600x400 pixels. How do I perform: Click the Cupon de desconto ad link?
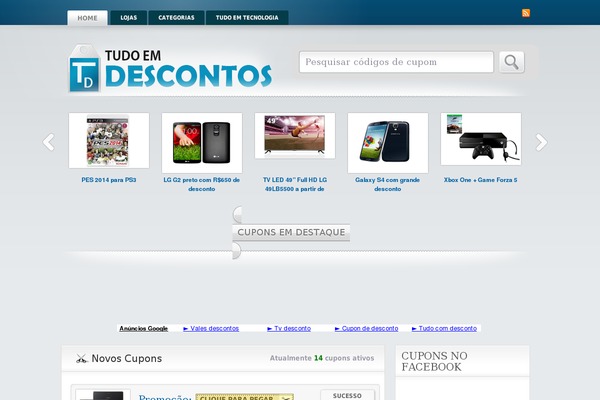tap(366, 328)
